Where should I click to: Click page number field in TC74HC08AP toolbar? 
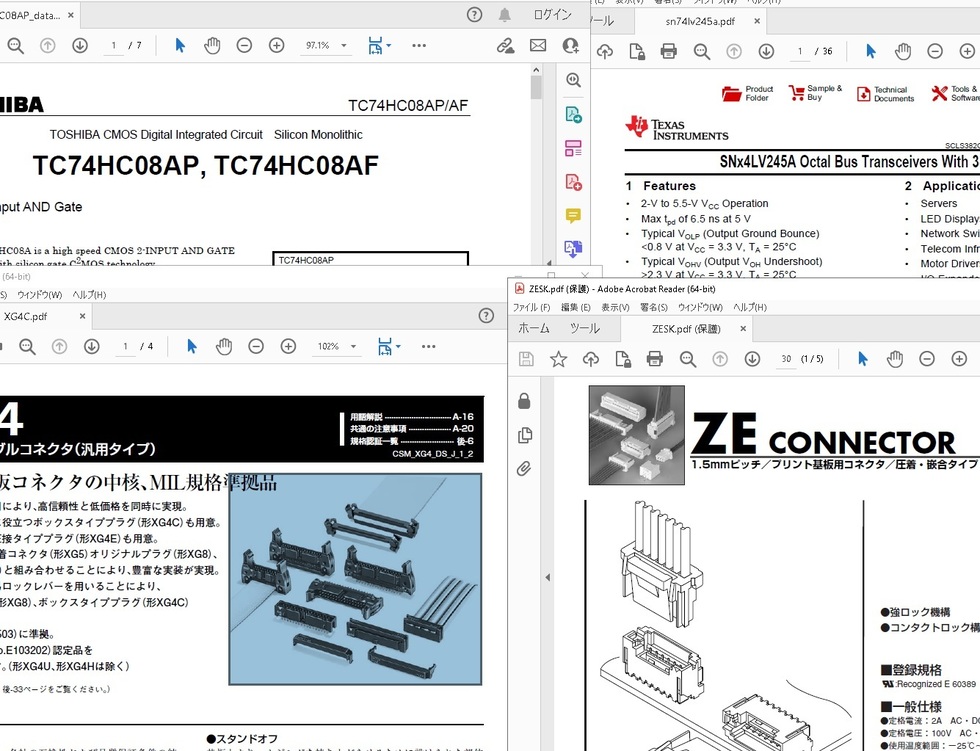(114, 46)
